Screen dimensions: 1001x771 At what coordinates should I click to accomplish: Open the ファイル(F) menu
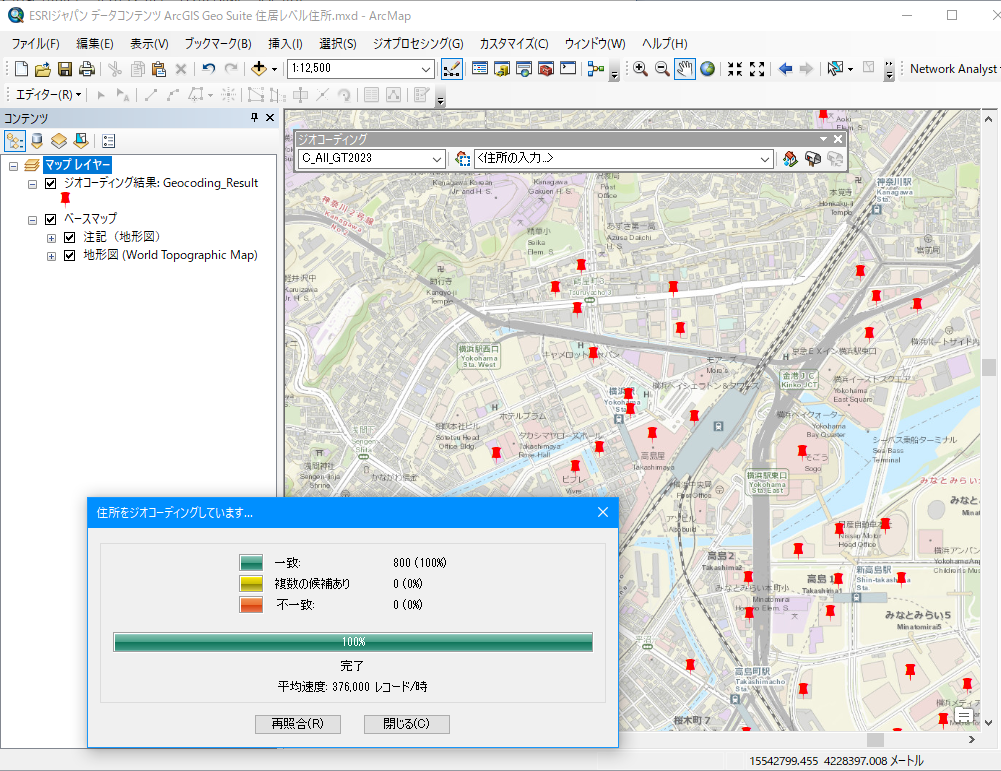(36, 43)
